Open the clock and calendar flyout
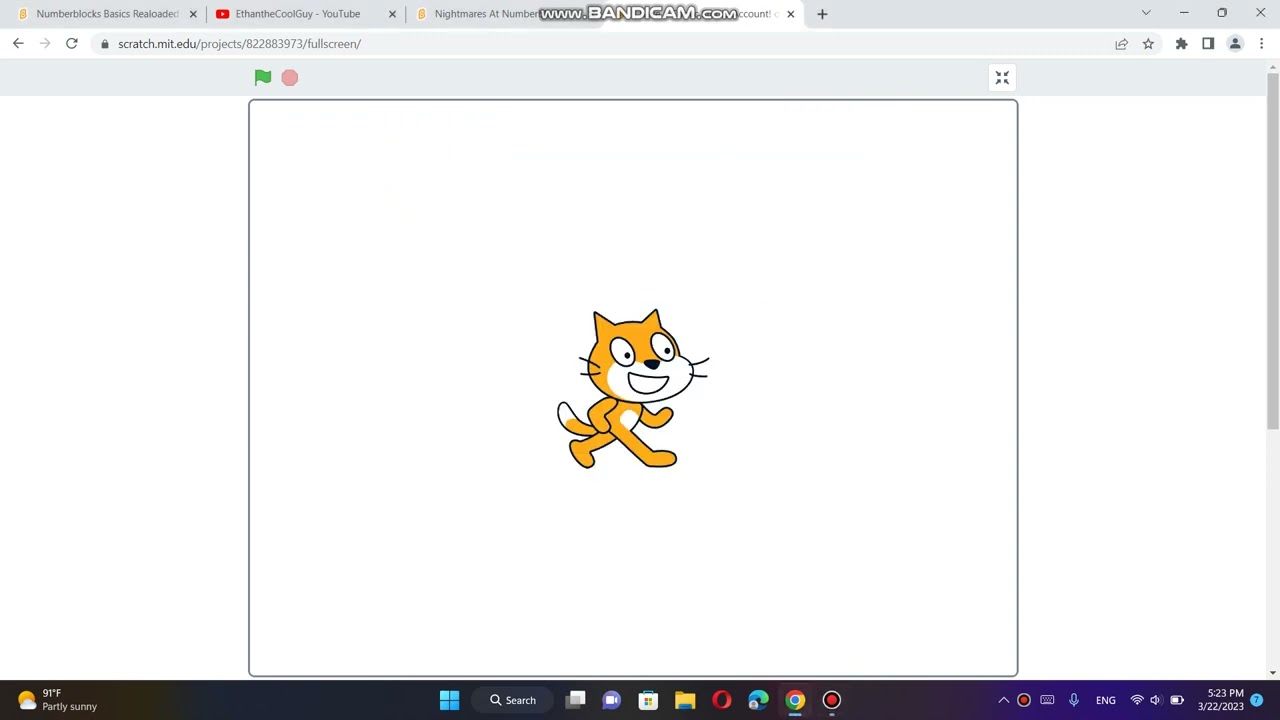Screen dimensions: 1280x720 point(1220,700)
